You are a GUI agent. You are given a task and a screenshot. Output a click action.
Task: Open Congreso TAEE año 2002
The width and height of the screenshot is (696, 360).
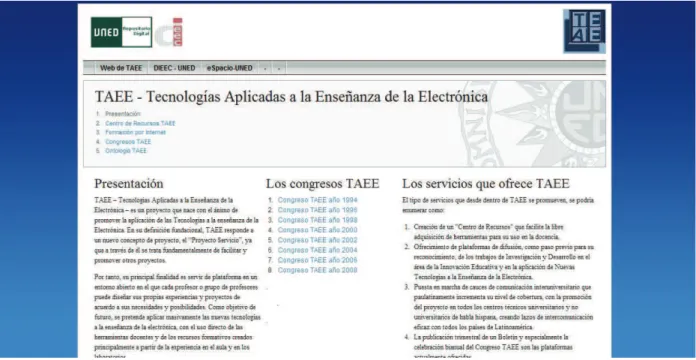317,240
